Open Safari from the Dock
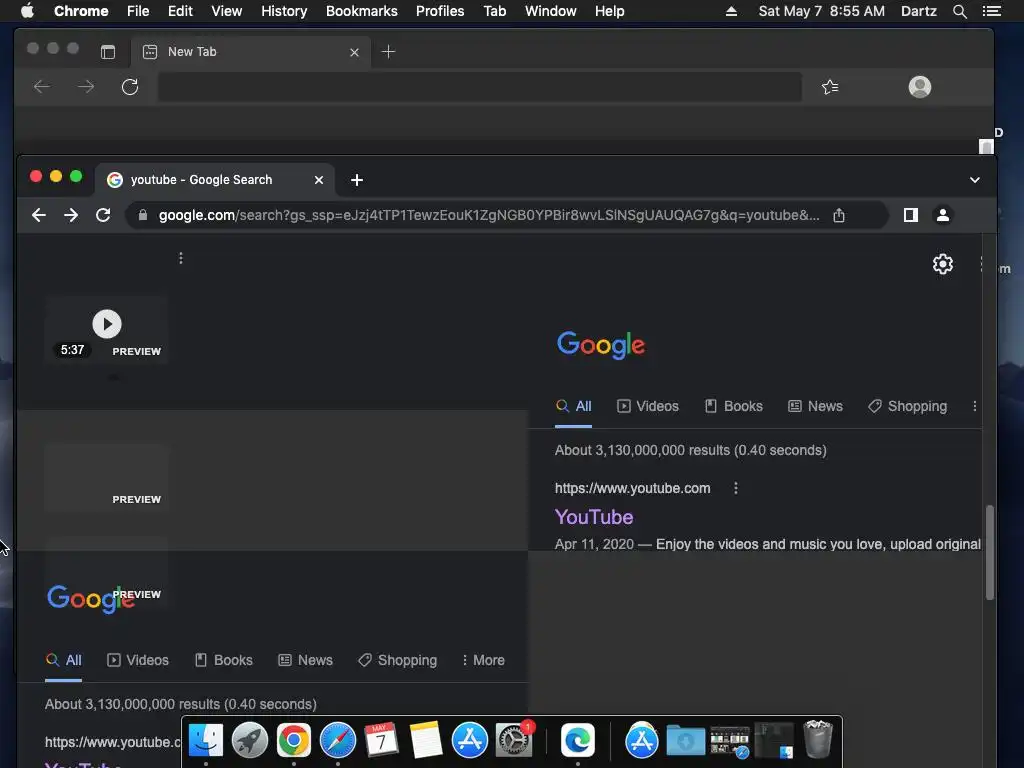 coord(338,740)
